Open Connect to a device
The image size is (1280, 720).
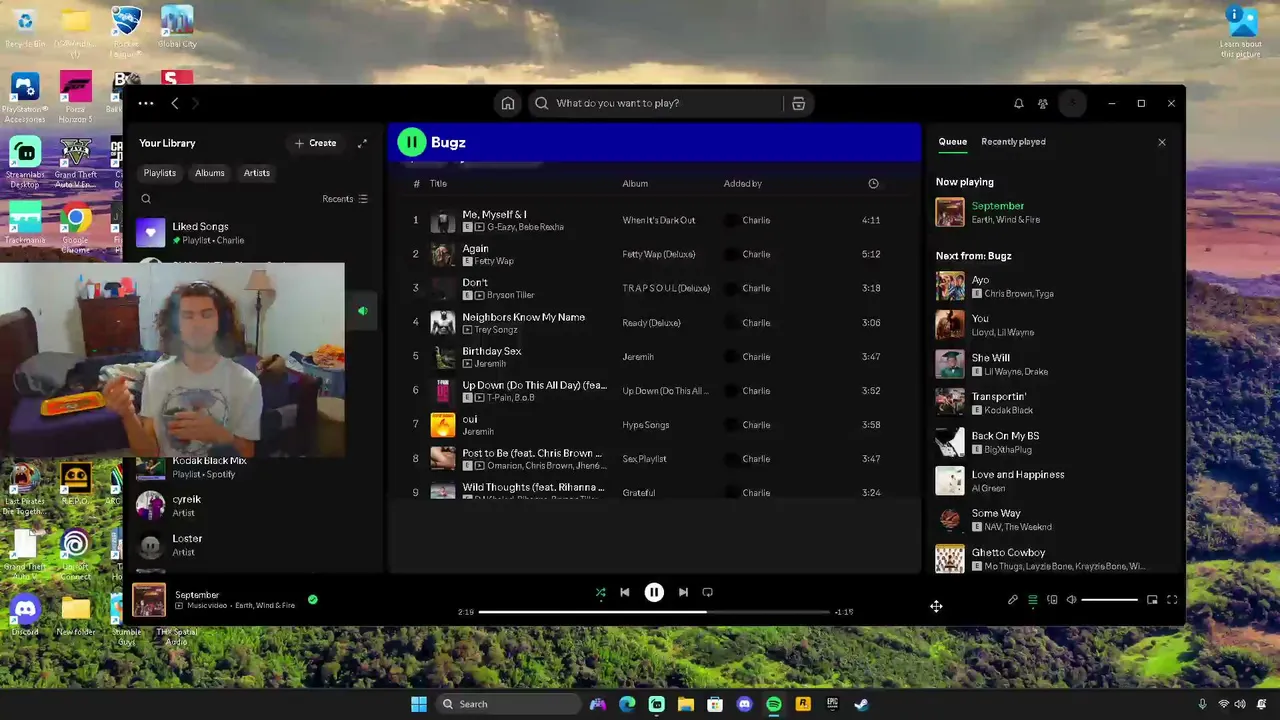(x=1052, y=600)
